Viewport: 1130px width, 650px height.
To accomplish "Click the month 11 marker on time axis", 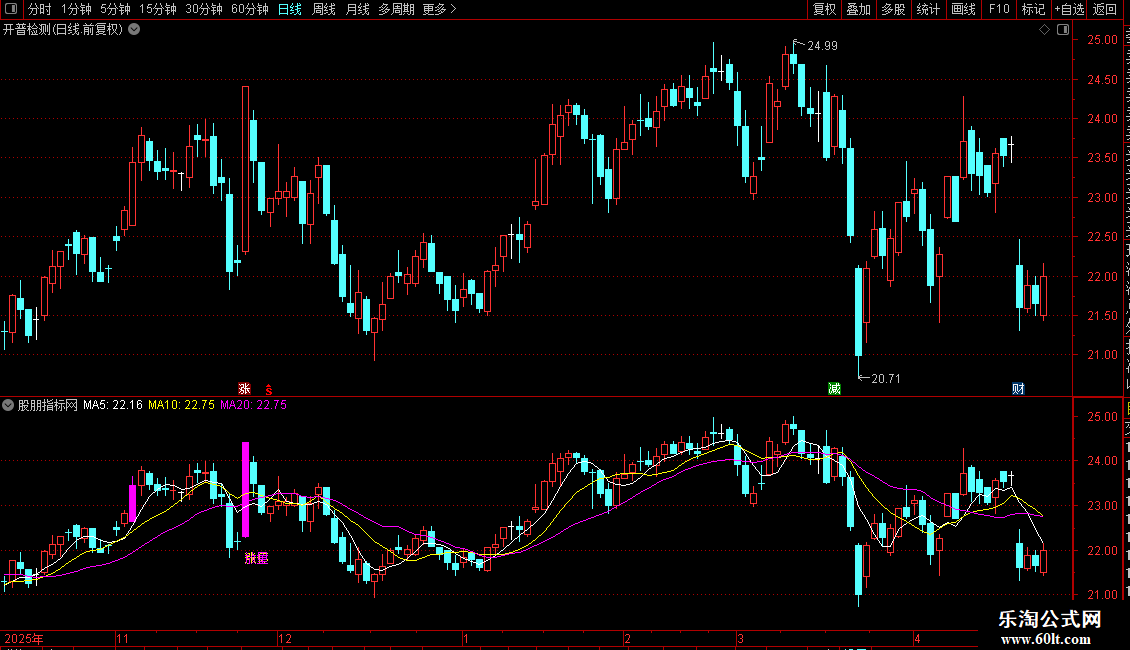I will (123, 638).
